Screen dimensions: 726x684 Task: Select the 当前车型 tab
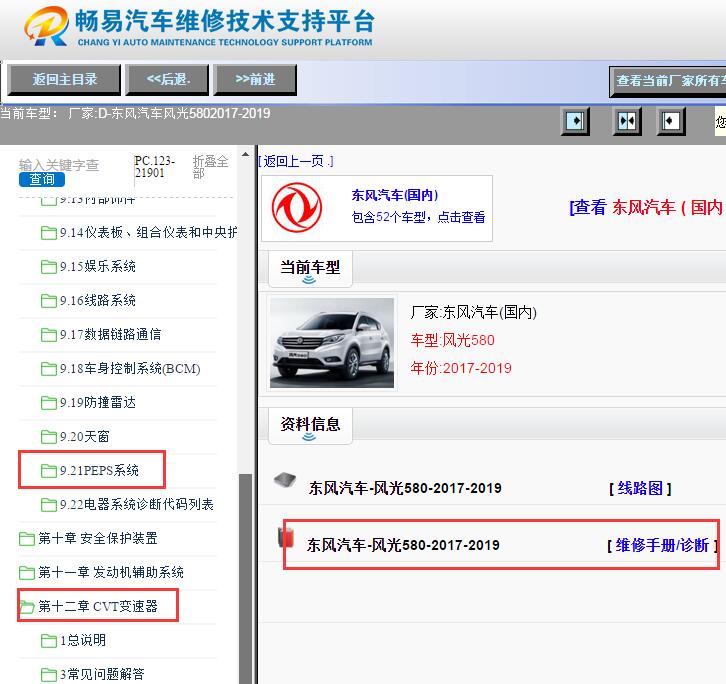coord(310,269)
